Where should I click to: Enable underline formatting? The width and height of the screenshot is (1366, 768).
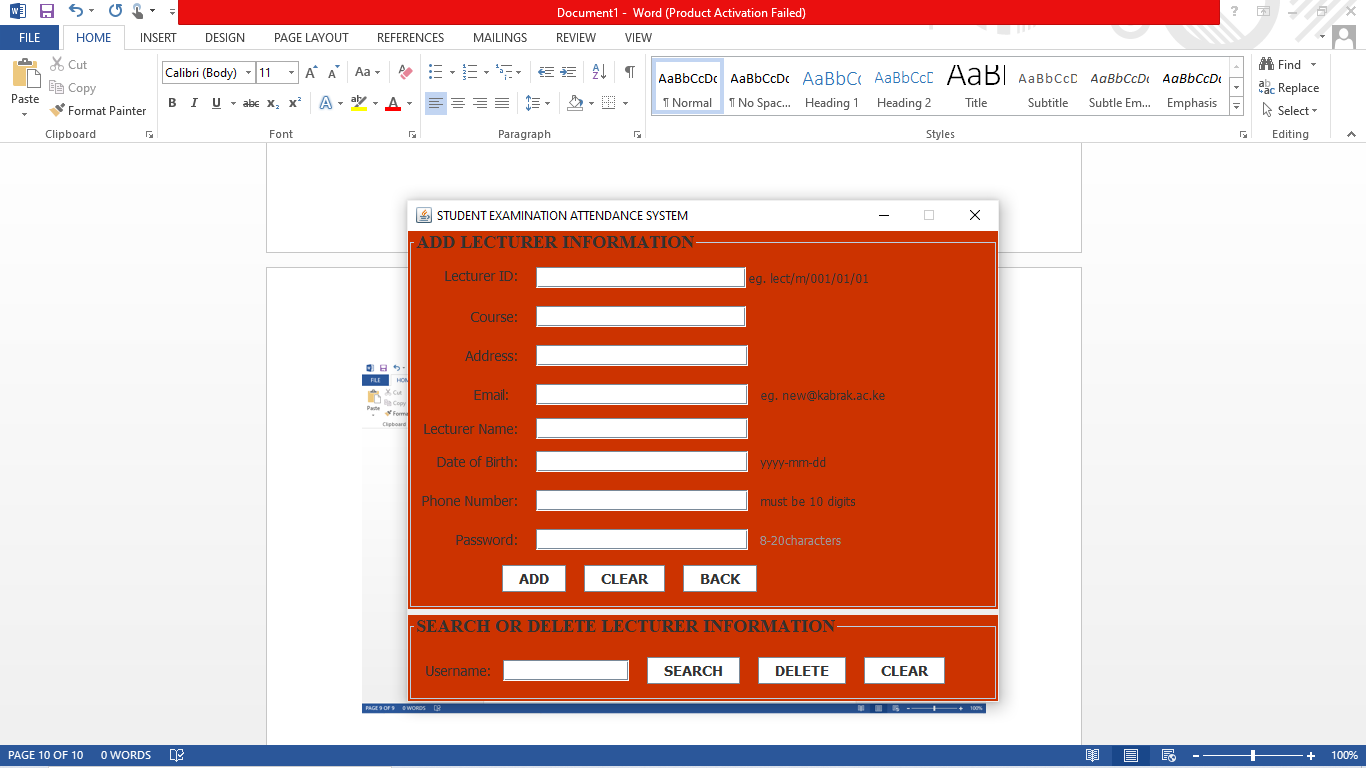pyautogui.click(x=214, y=103)
